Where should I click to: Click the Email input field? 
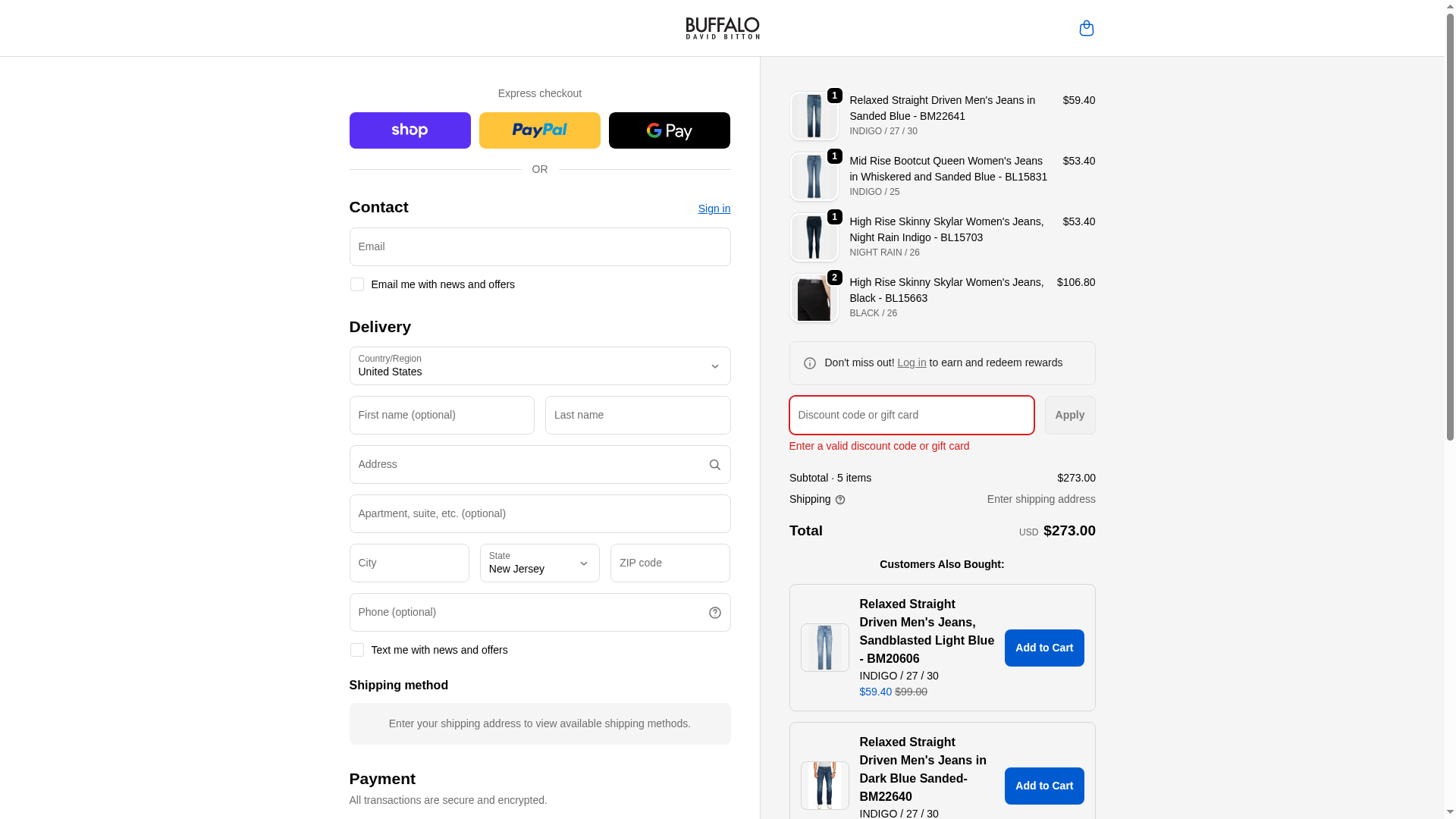pos(539,246)
